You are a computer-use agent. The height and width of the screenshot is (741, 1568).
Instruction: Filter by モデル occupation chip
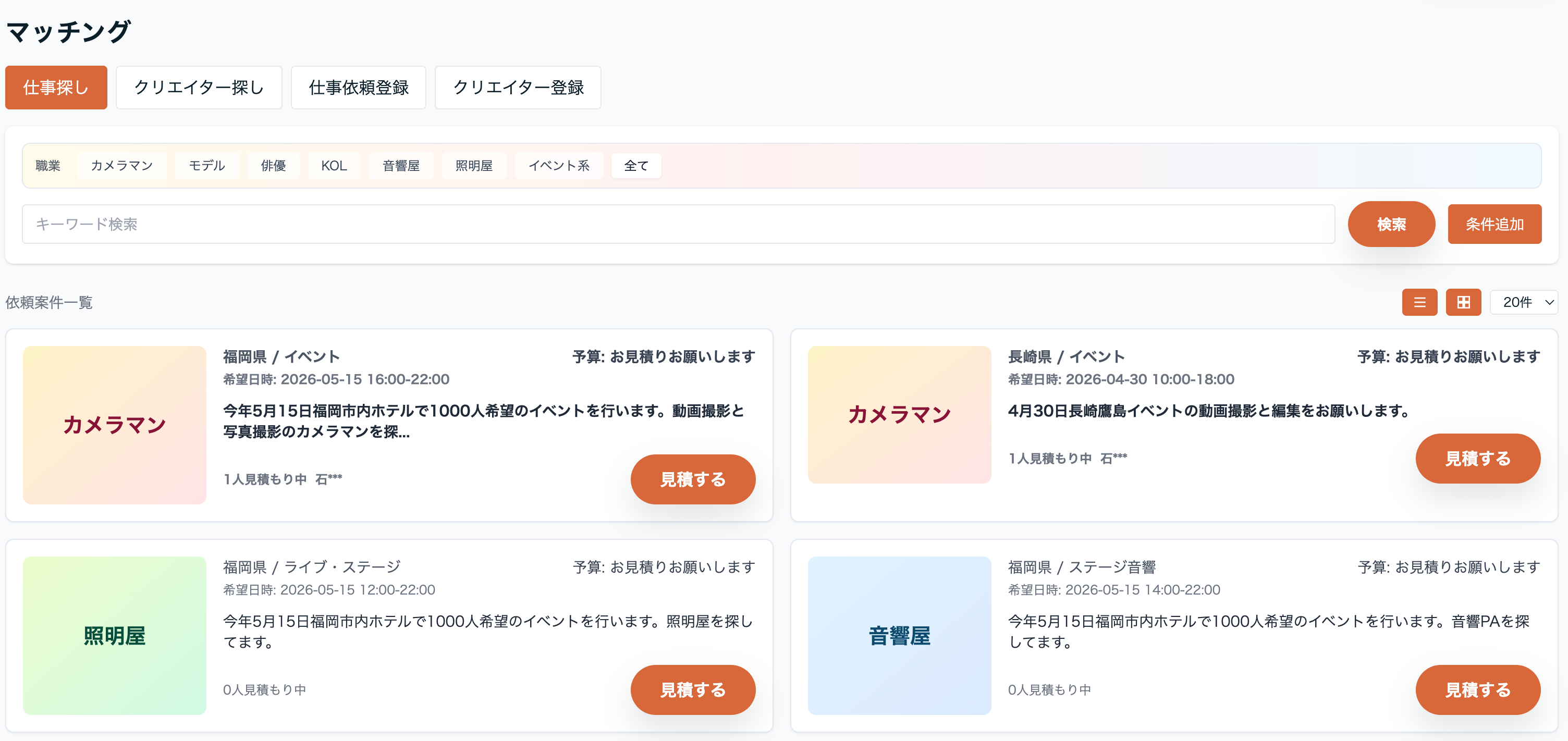[206, 166]
